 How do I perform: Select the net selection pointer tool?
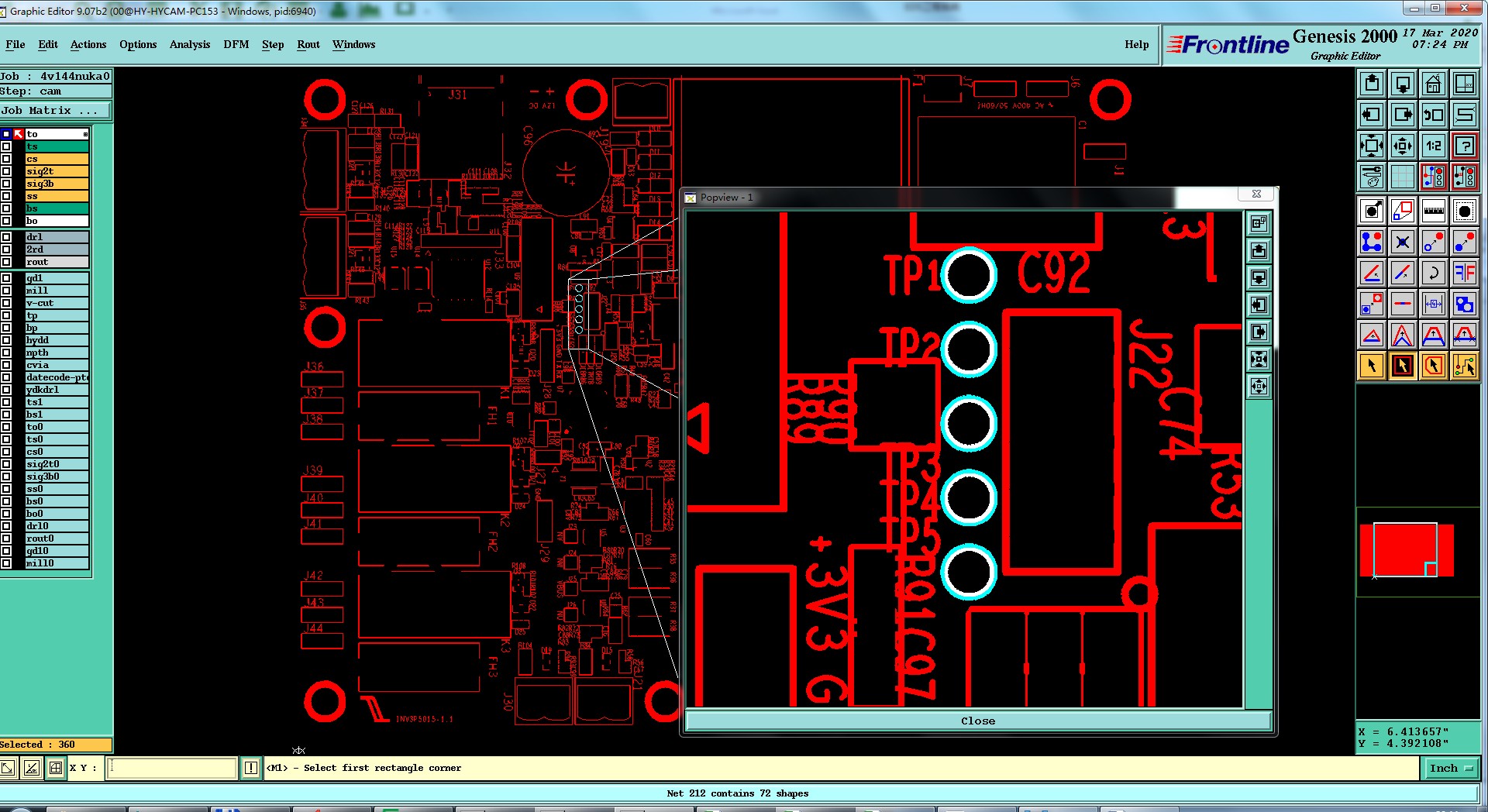(1464, 366)
